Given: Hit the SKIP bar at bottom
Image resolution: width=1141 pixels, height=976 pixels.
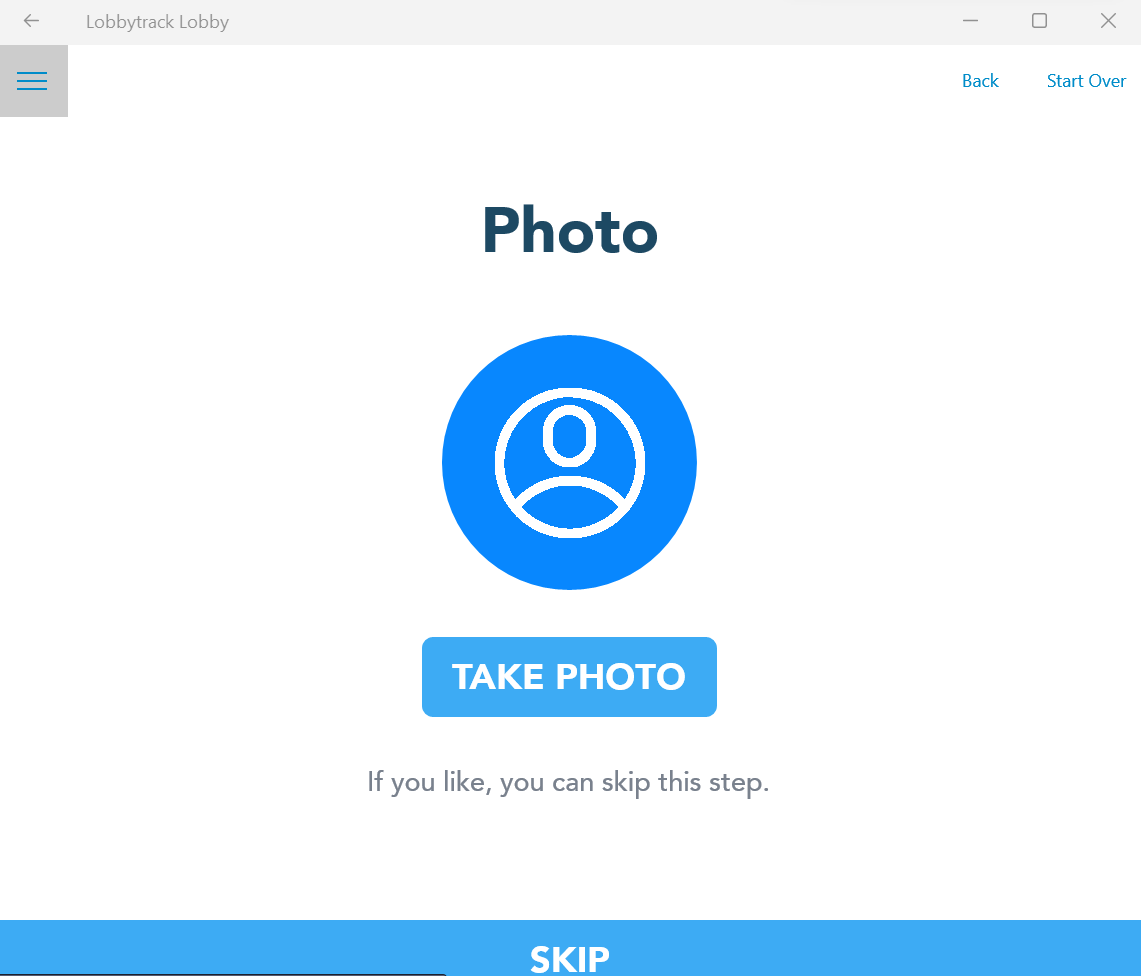Looking at the screenshot, I should click(x=570, y=948).
